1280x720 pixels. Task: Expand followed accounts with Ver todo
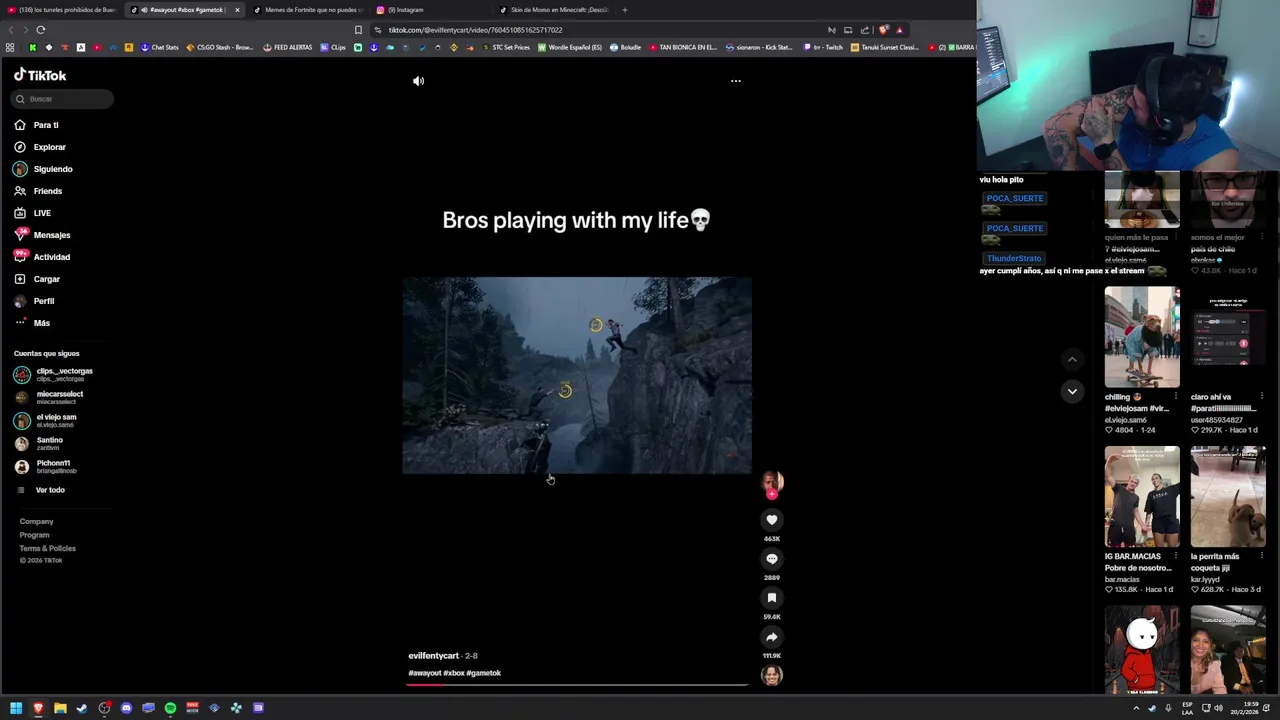(x=50, y=490)
